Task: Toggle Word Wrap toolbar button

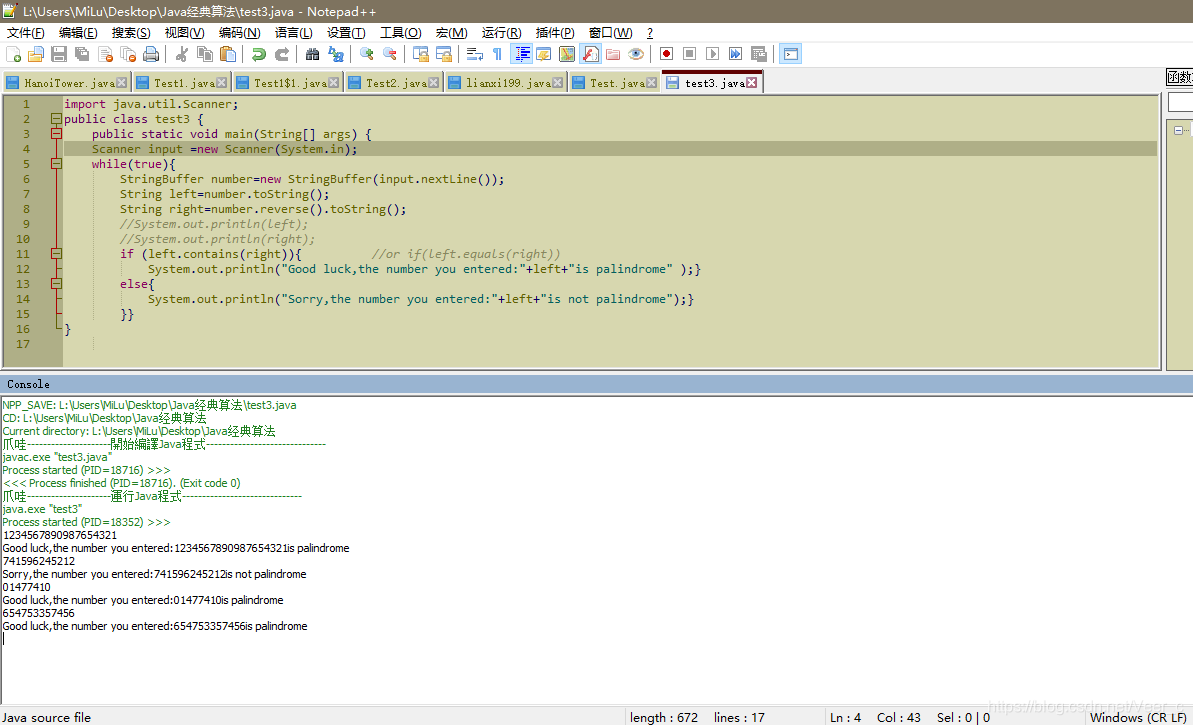Action: 475,54
